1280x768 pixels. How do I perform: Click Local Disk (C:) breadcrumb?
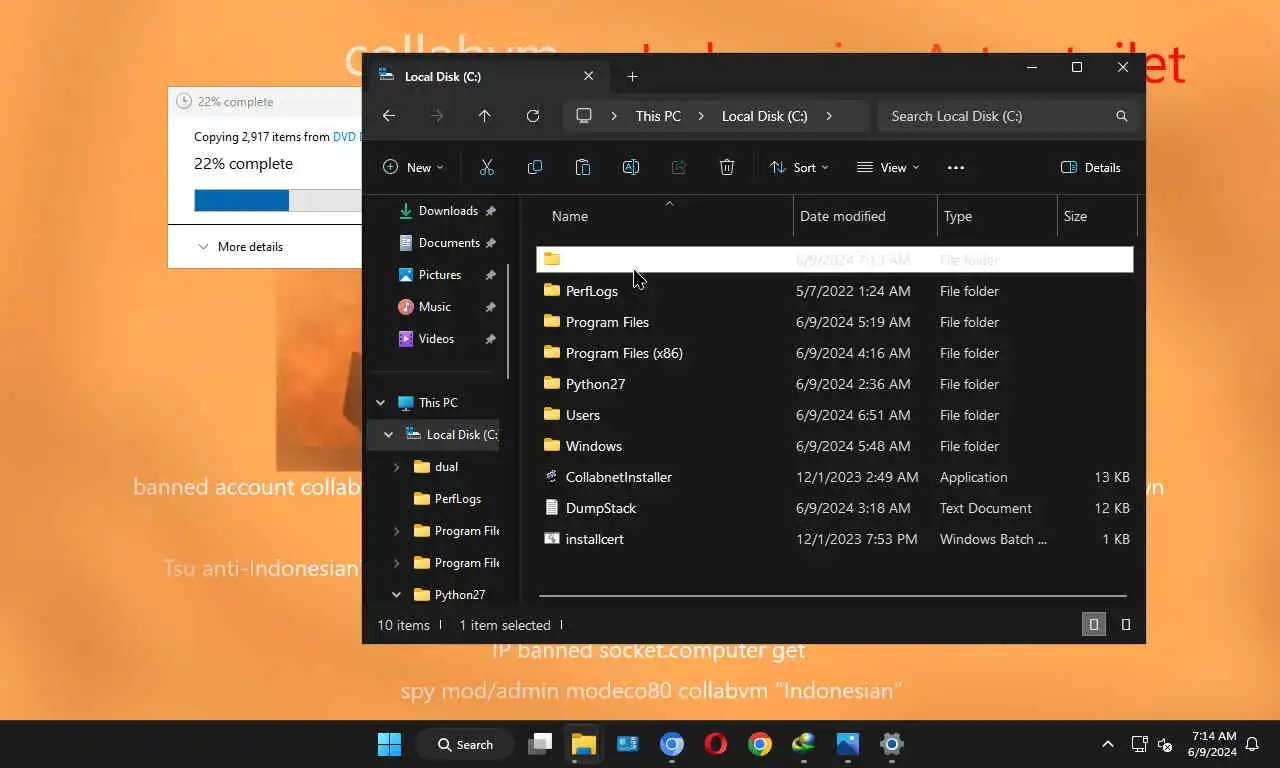click(764, 116)
